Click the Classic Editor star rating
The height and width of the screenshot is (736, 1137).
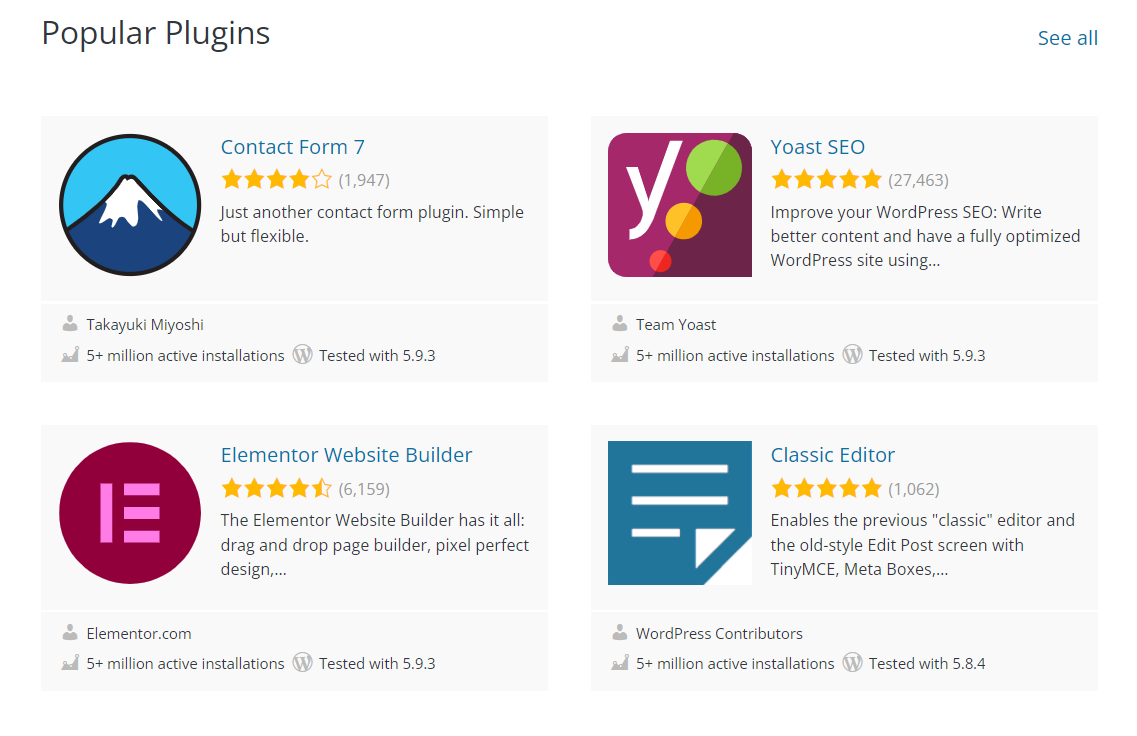pyautogui.click(x=826, y=489)
